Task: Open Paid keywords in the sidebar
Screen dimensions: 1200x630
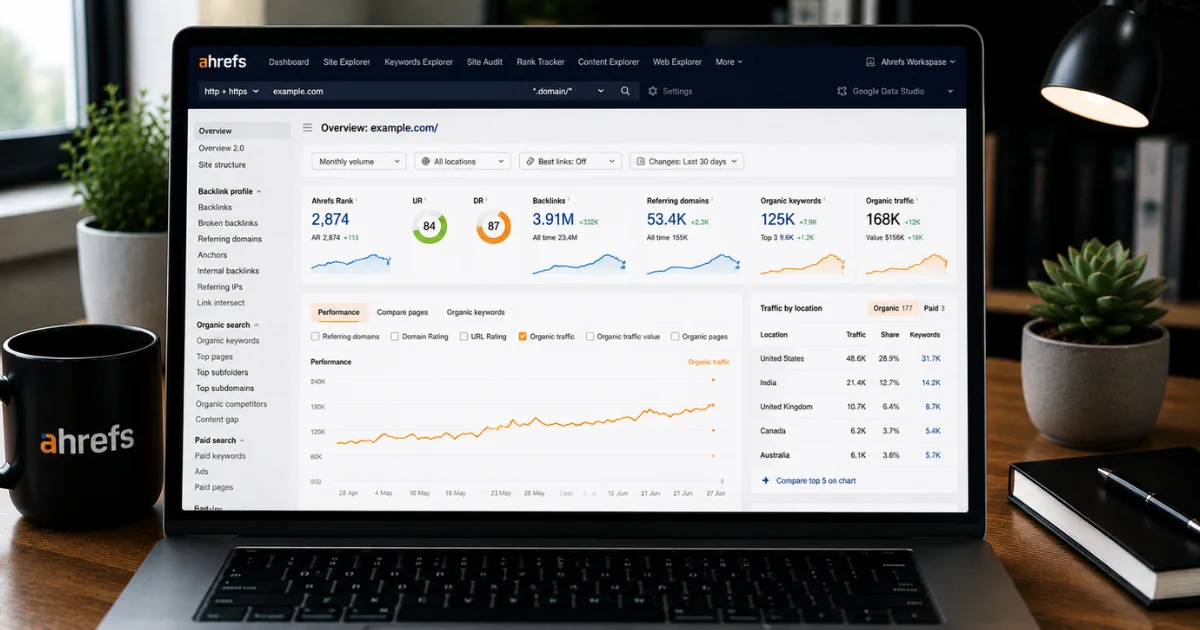Action: (220, 456)
